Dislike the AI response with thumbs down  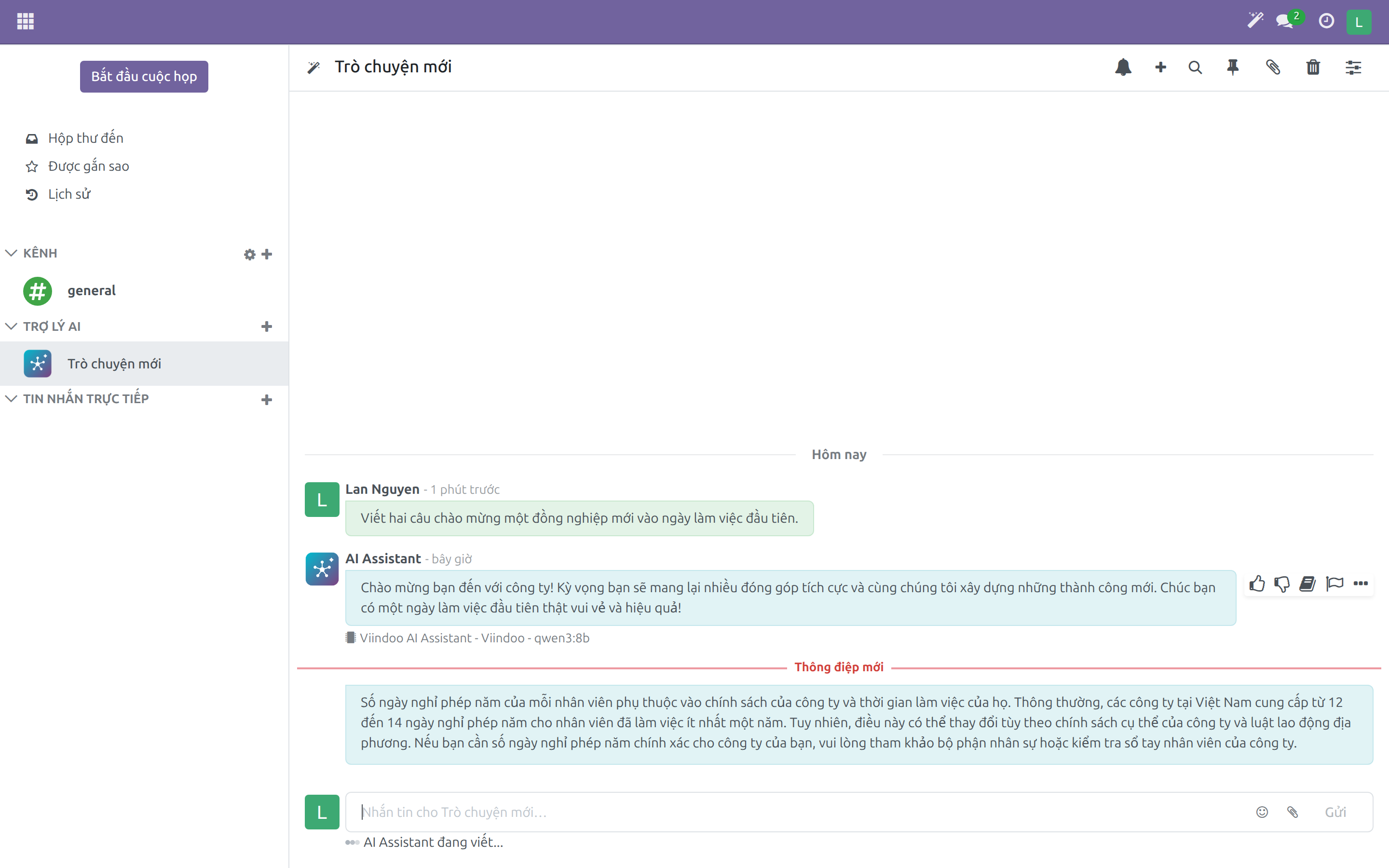[1281, 584]
